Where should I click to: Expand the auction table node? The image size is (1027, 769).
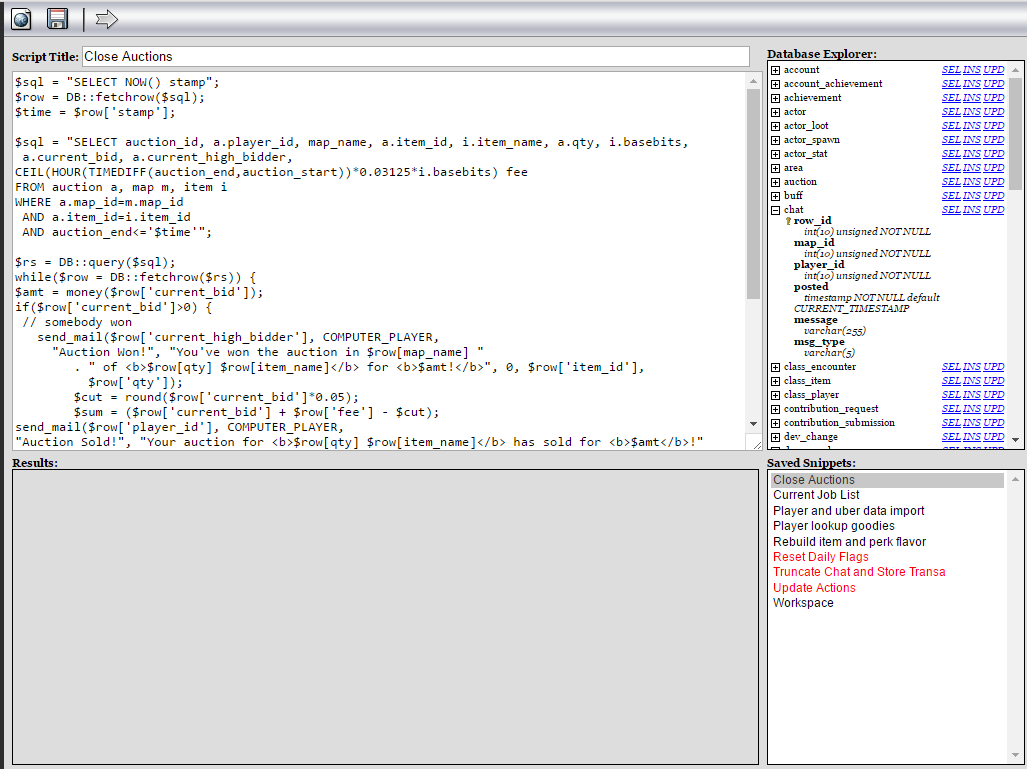pyautogui.click(x=775, y=181)
